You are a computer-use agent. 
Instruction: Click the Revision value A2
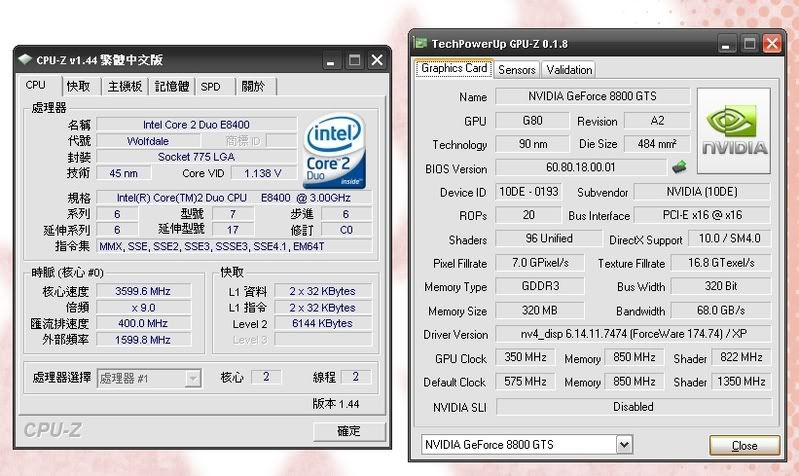click(x=657, y=121)
